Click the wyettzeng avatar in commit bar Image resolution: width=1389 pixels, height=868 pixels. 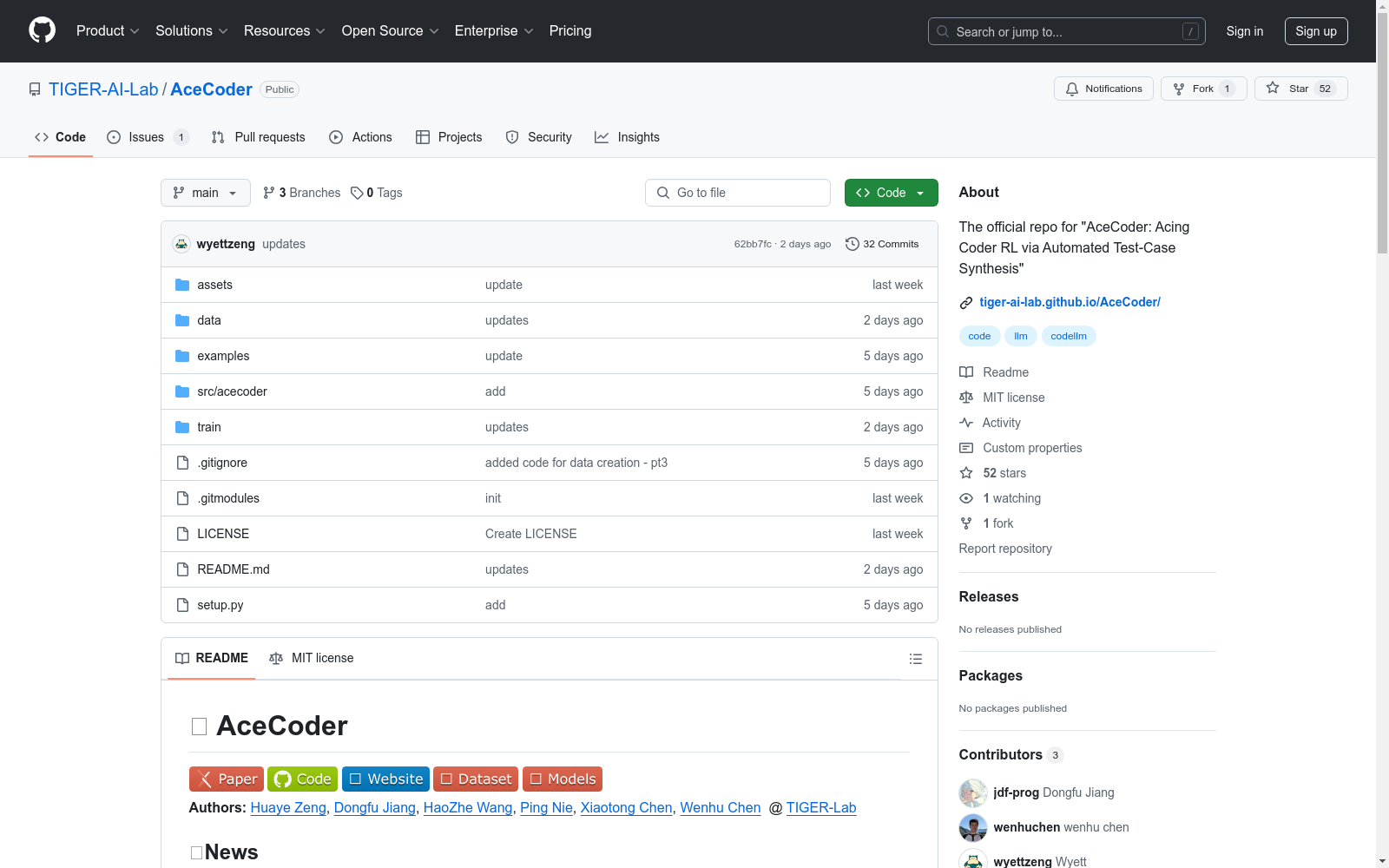pos(181,244)
